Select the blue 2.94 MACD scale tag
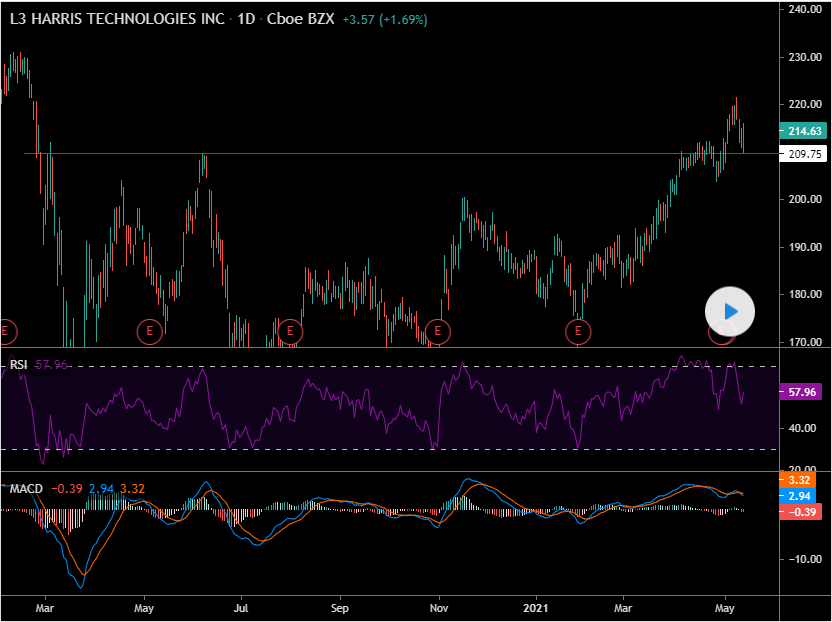832x622 pixels. coord(798,496)
